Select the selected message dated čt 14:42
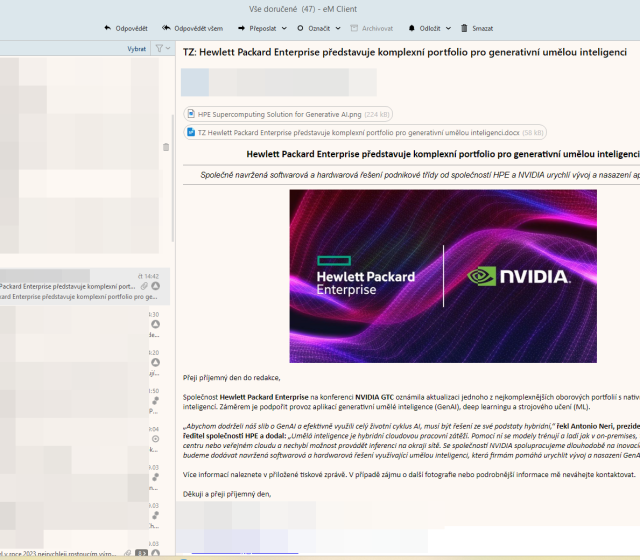The image size is (640, 560). point(85,287)
